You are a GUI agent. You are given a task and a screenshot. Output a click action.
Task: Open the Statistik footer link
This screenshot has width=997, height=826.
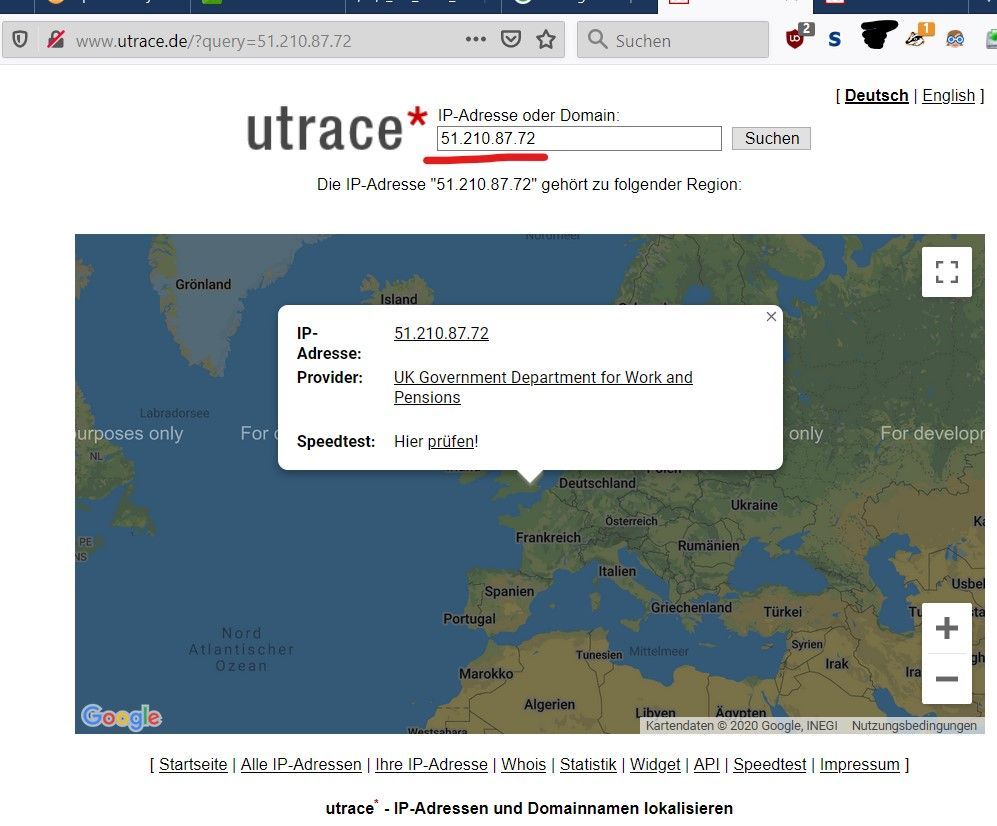(588, 764)
